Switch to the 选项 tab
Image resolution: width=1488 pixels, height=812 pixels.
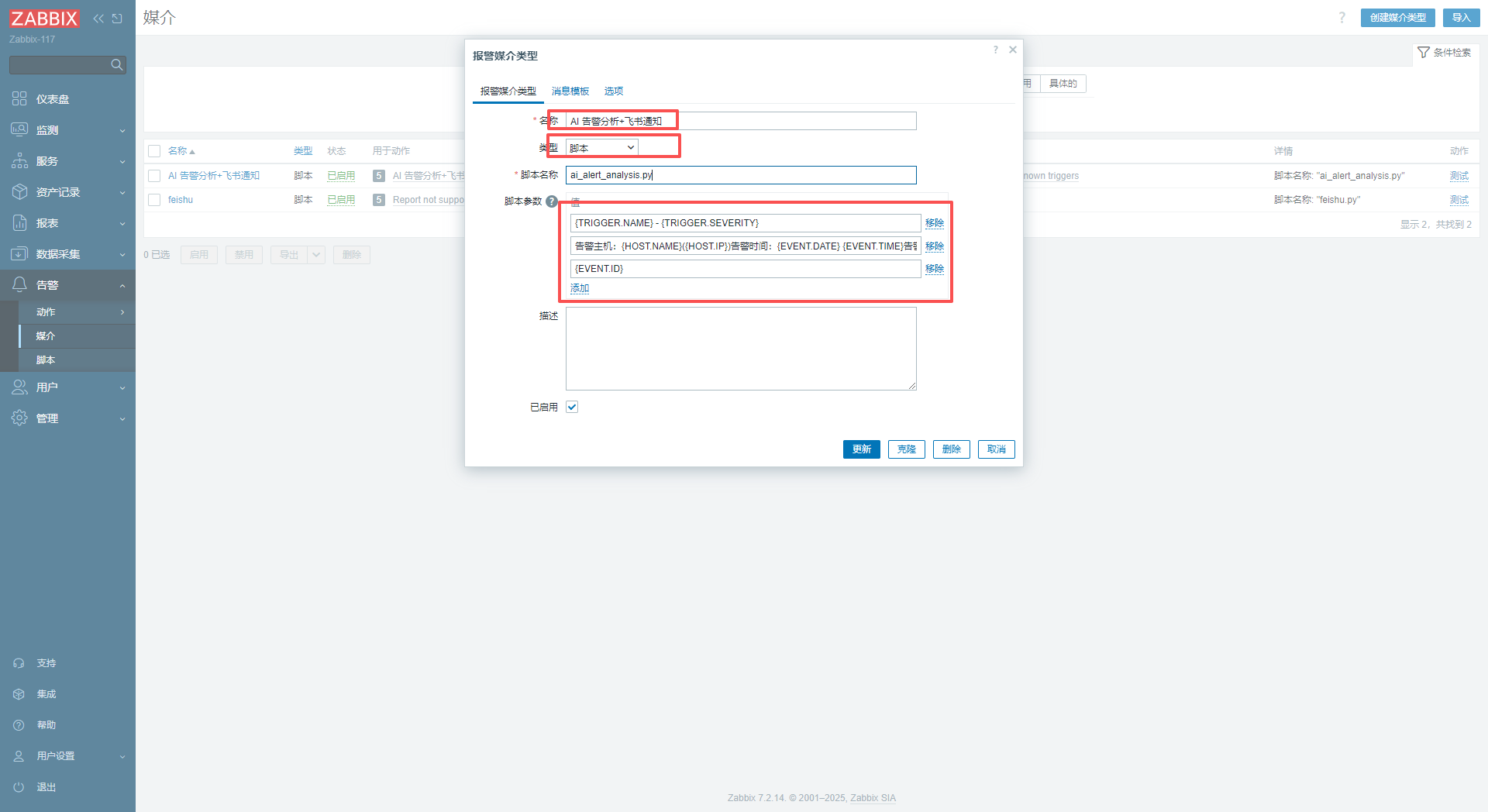pyautogui.click(x=614, y=91)
